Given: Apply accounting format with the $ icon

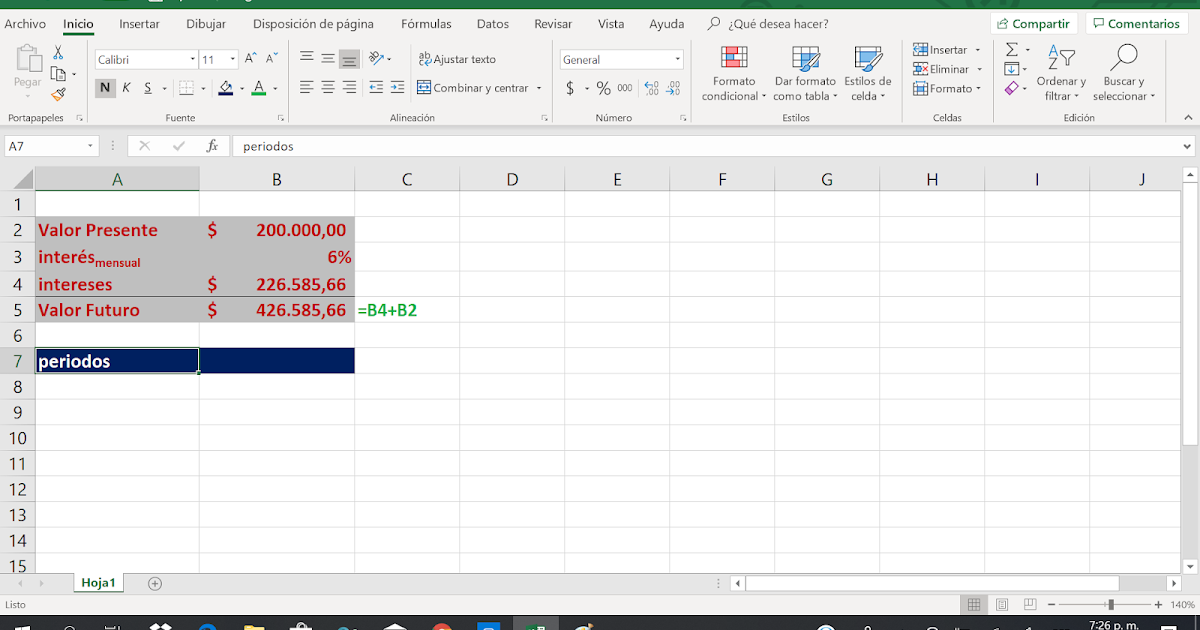Looking at the screenshot, I should (571, 88).
